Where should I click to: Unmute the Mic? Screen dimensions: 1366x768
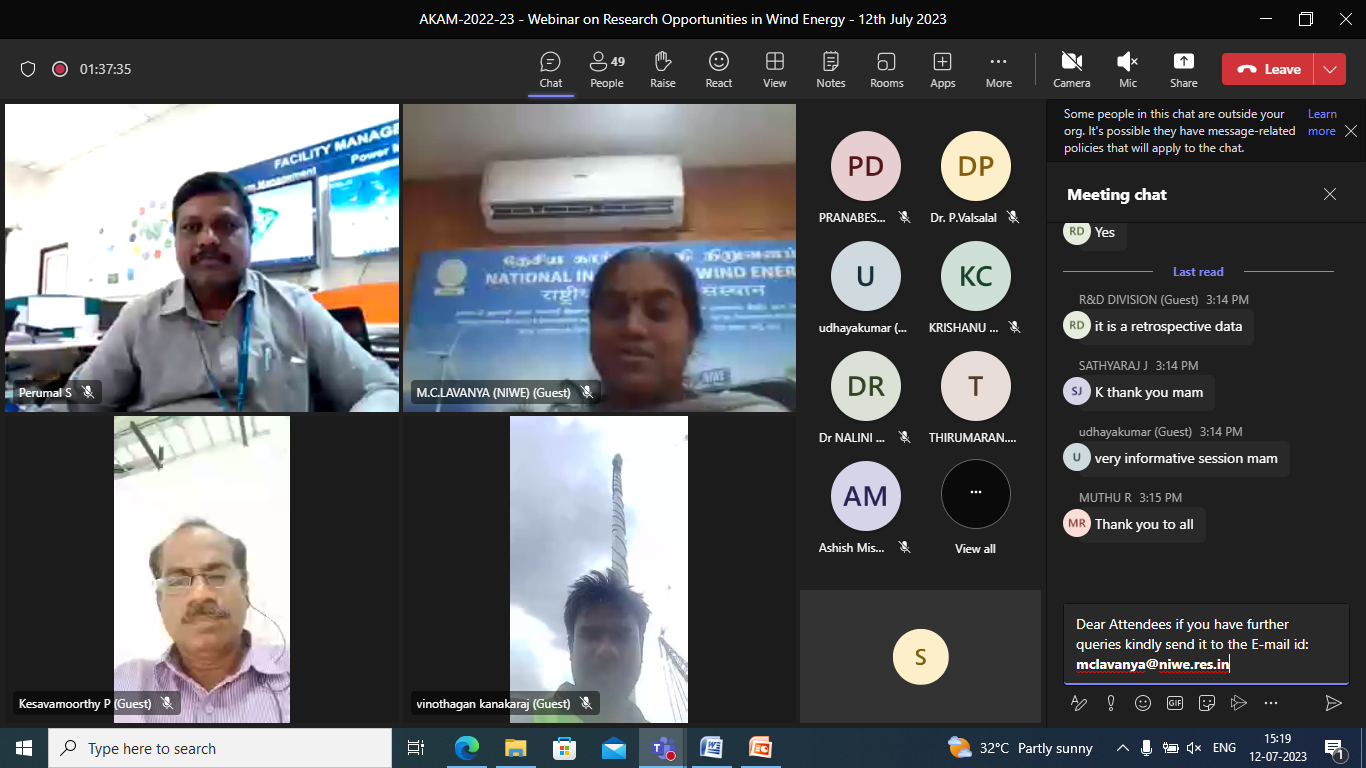[1127, 70]
